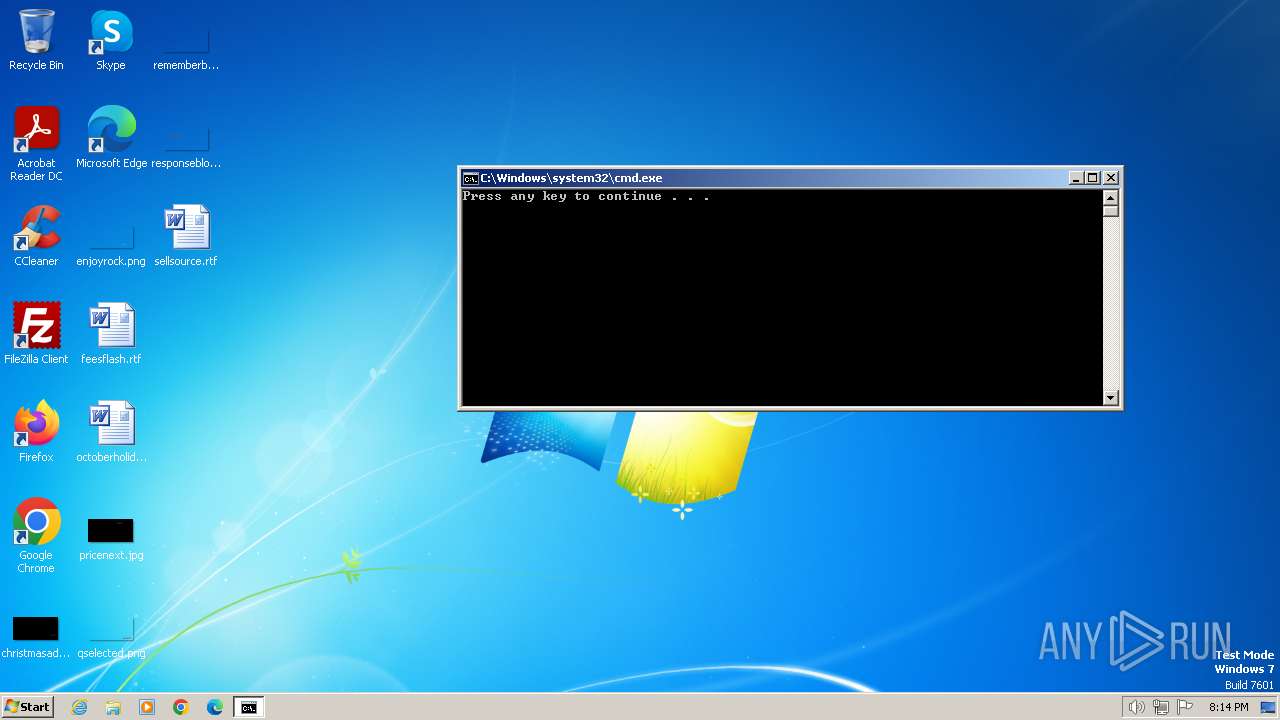Launch Firefox from the desktop

pos(36,432)
